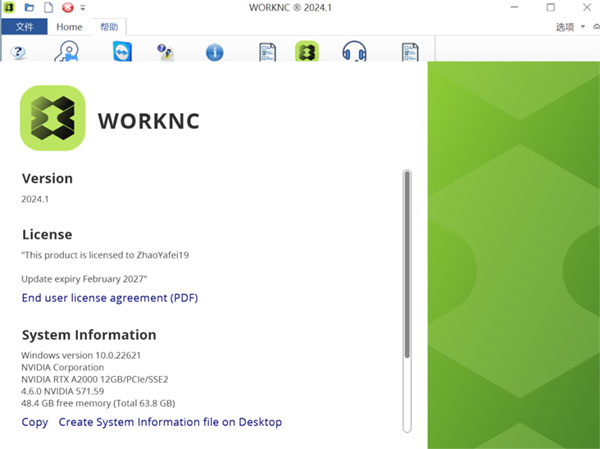Click the version number text 2024.1

pos(35,199)
